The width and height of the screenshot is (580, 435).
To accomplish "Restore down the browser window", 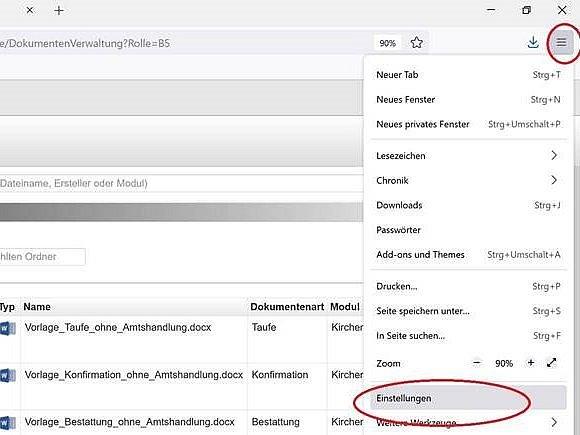I will pos(526,10).
